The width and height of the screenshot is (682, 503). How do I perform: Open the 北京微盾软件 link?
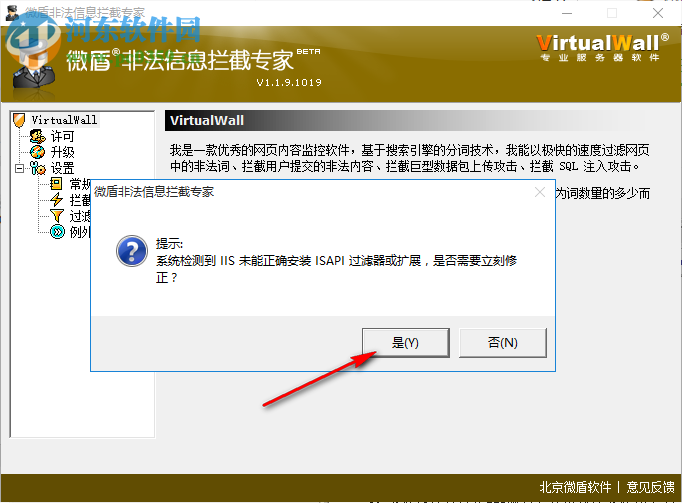[x=575, y=487]
